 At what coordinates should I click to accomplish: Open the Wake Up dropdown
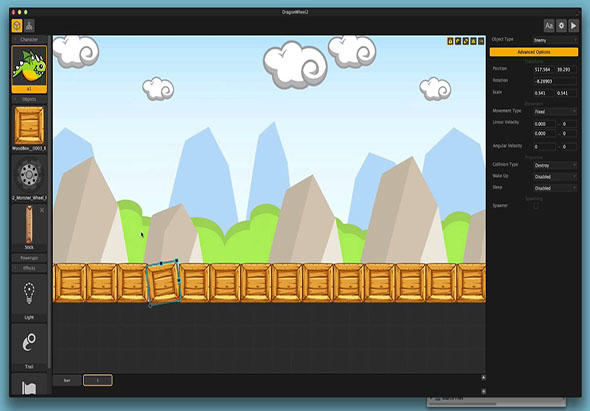(555, 177)
